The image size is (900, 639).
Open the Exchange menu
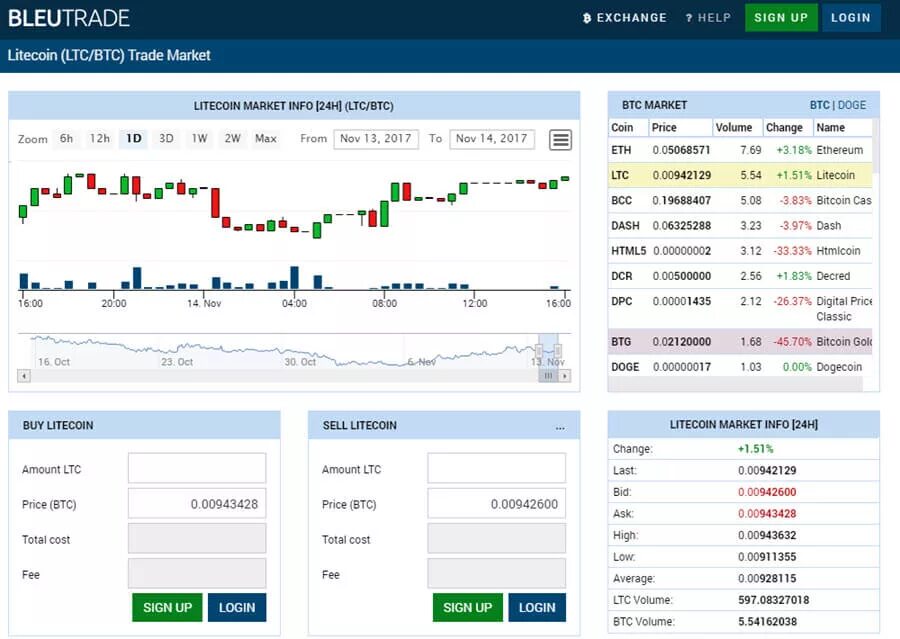pyautogui.click(x=624, y=18)
